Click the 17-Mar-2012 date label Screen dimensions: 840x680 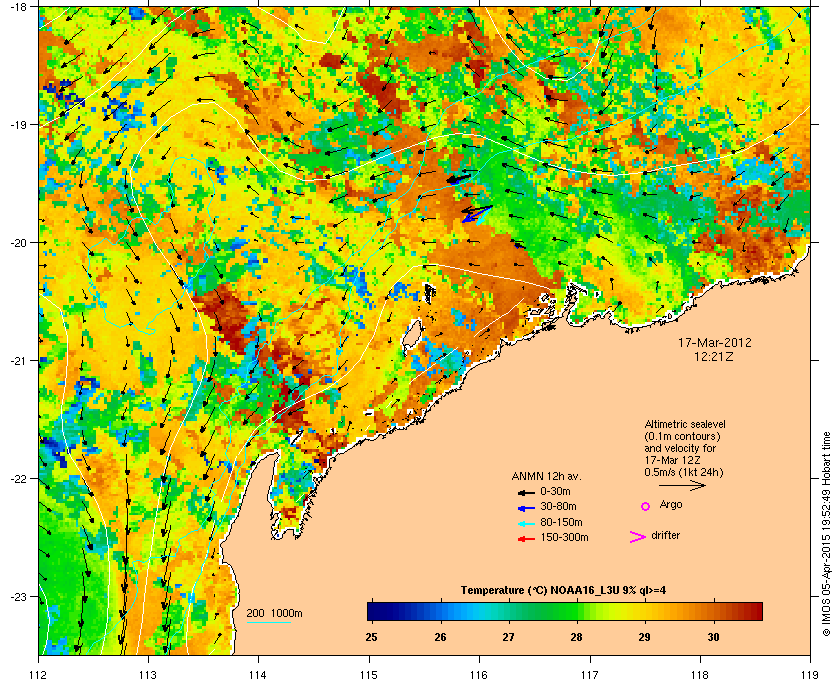pyautogui.click(x=715, y=342)
